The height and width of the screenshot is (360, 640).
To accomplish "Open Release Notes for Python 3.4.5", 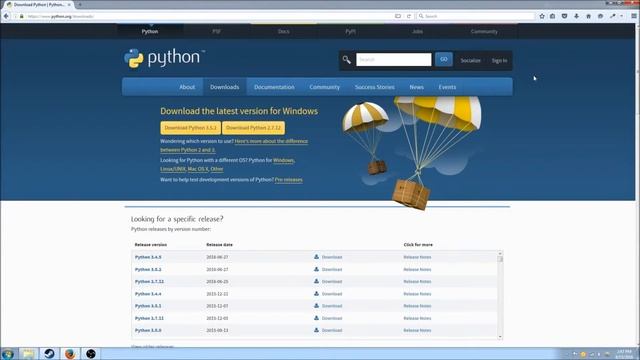I will point(417,257).
